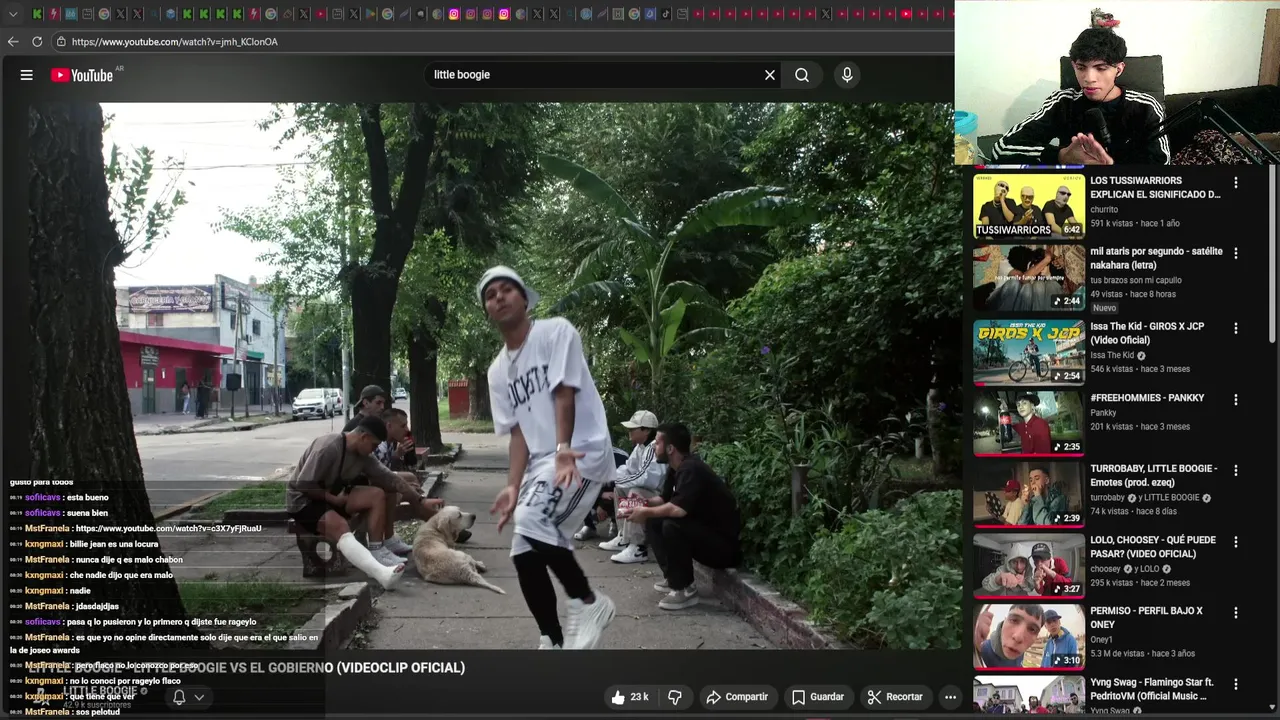Play the PERMISO - PERFIL BAJO thumbnail
This screenshot has height=720, width=1280.
tap(1029, 636)
